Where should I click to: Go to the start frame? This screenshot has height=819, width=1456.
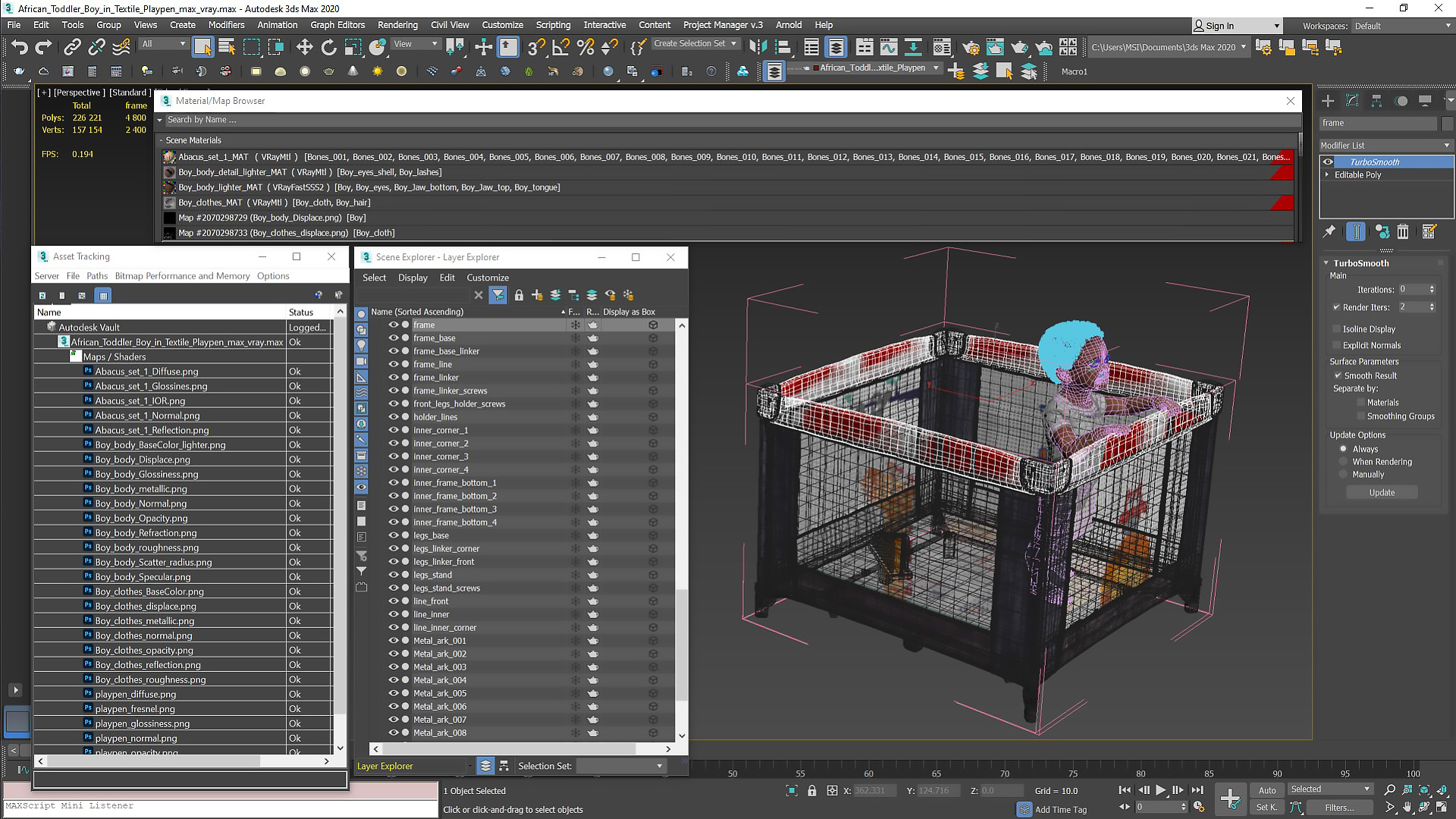coord(1125,790)
